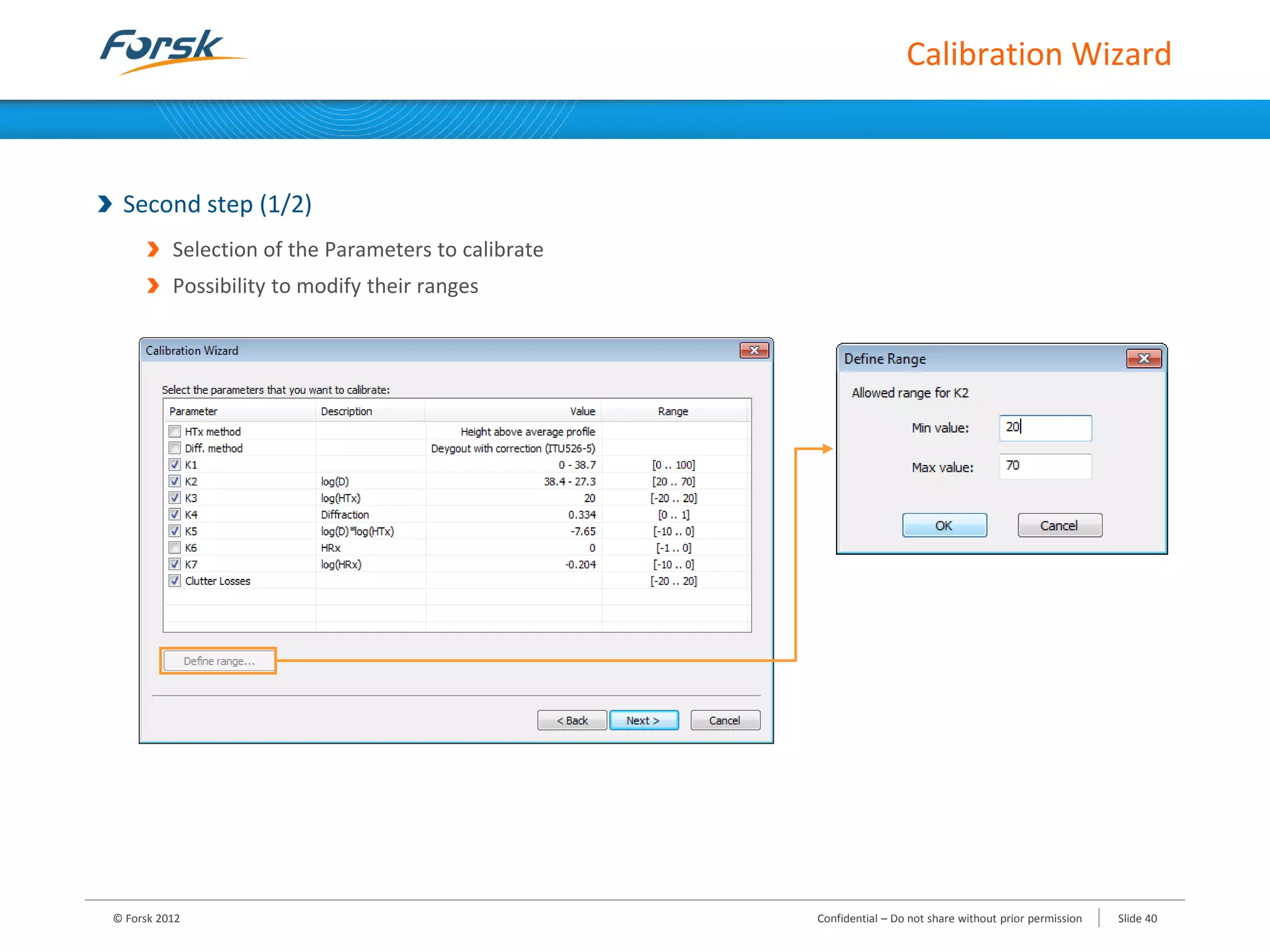Select the K3 range cell in the K3 row
Screen dimensions: 1270x952
pos(673,498)
